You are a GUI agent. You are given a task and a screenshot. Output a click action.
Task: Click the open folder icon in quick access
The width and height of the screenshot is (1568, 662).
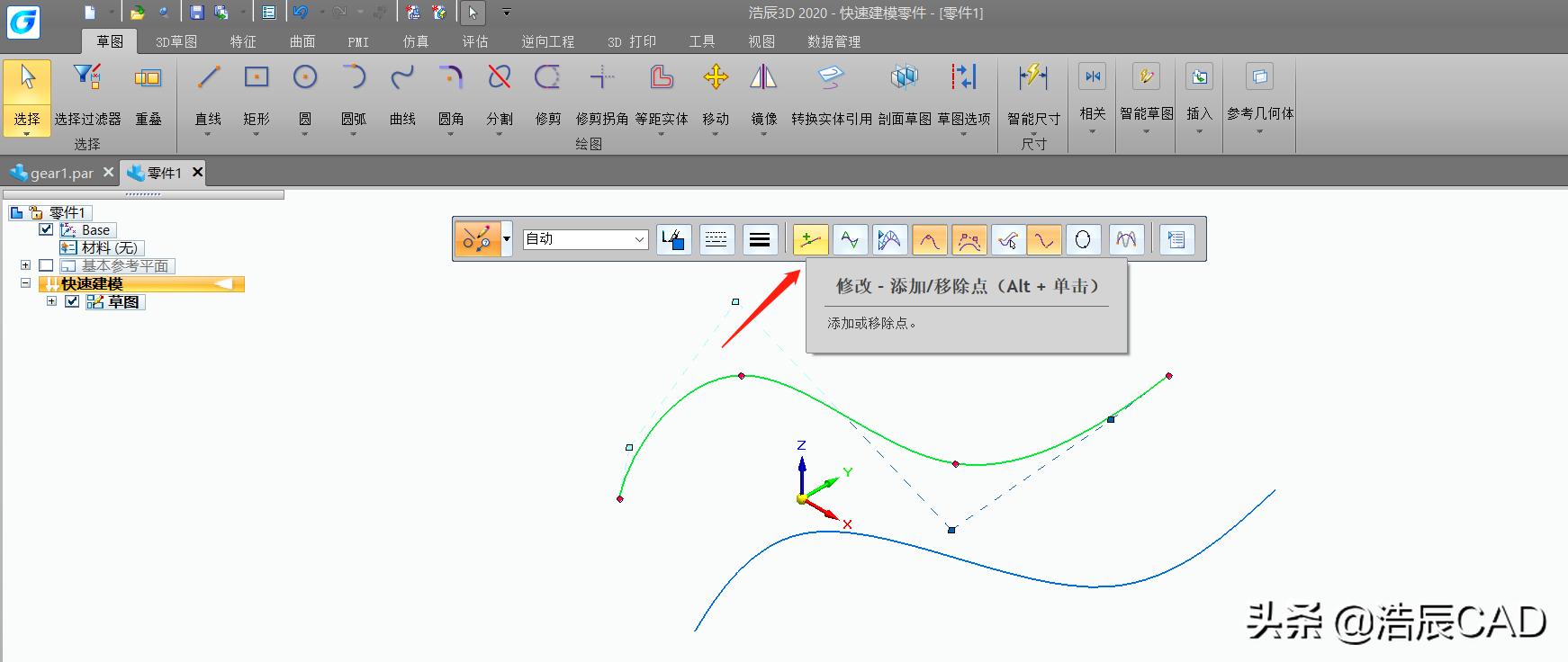point(137,13)
